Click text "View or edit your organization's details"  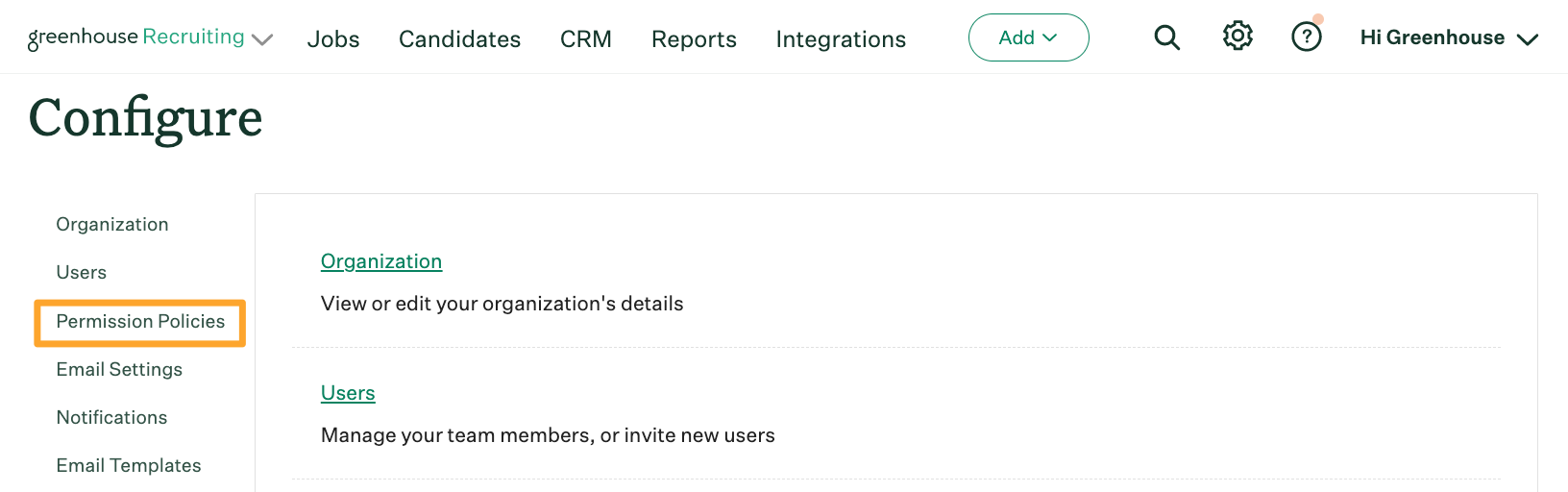pos(502,304)
